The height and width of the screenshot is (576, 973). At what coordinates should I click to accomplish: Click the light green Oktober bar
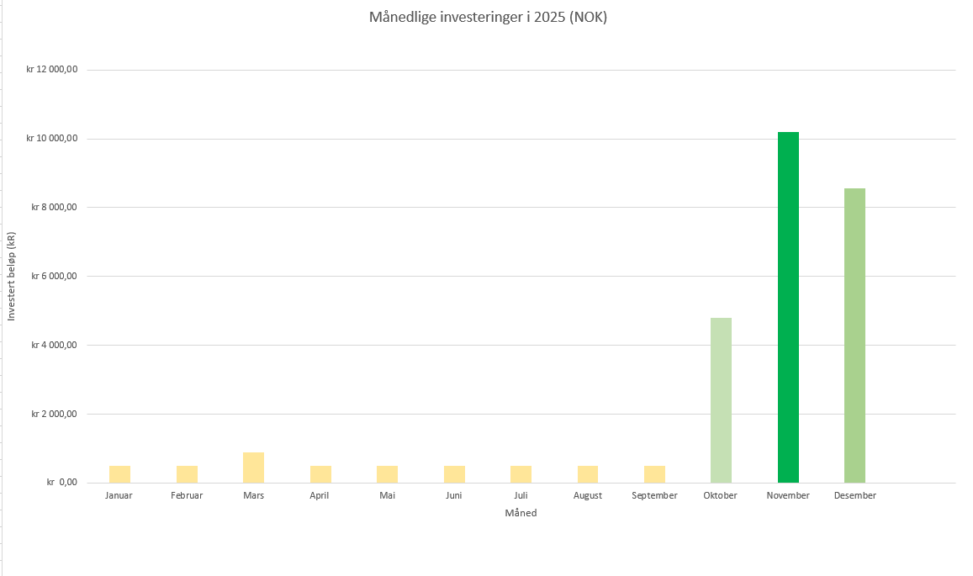point(721,400)
